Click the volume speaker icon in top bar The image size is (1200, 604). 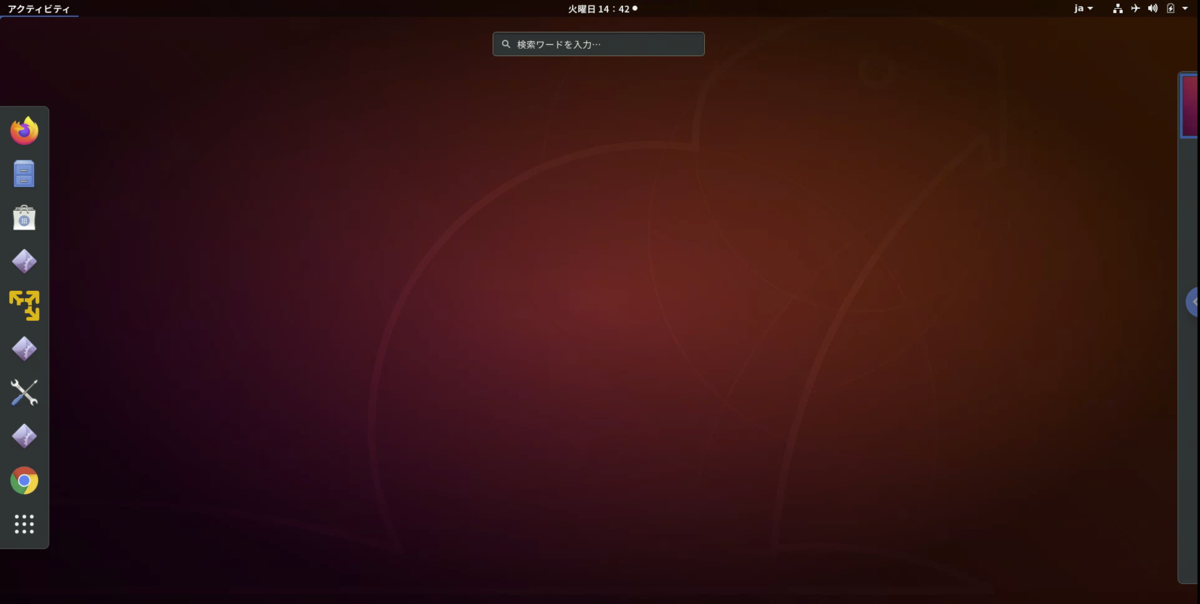click(x=1152, y=8)
